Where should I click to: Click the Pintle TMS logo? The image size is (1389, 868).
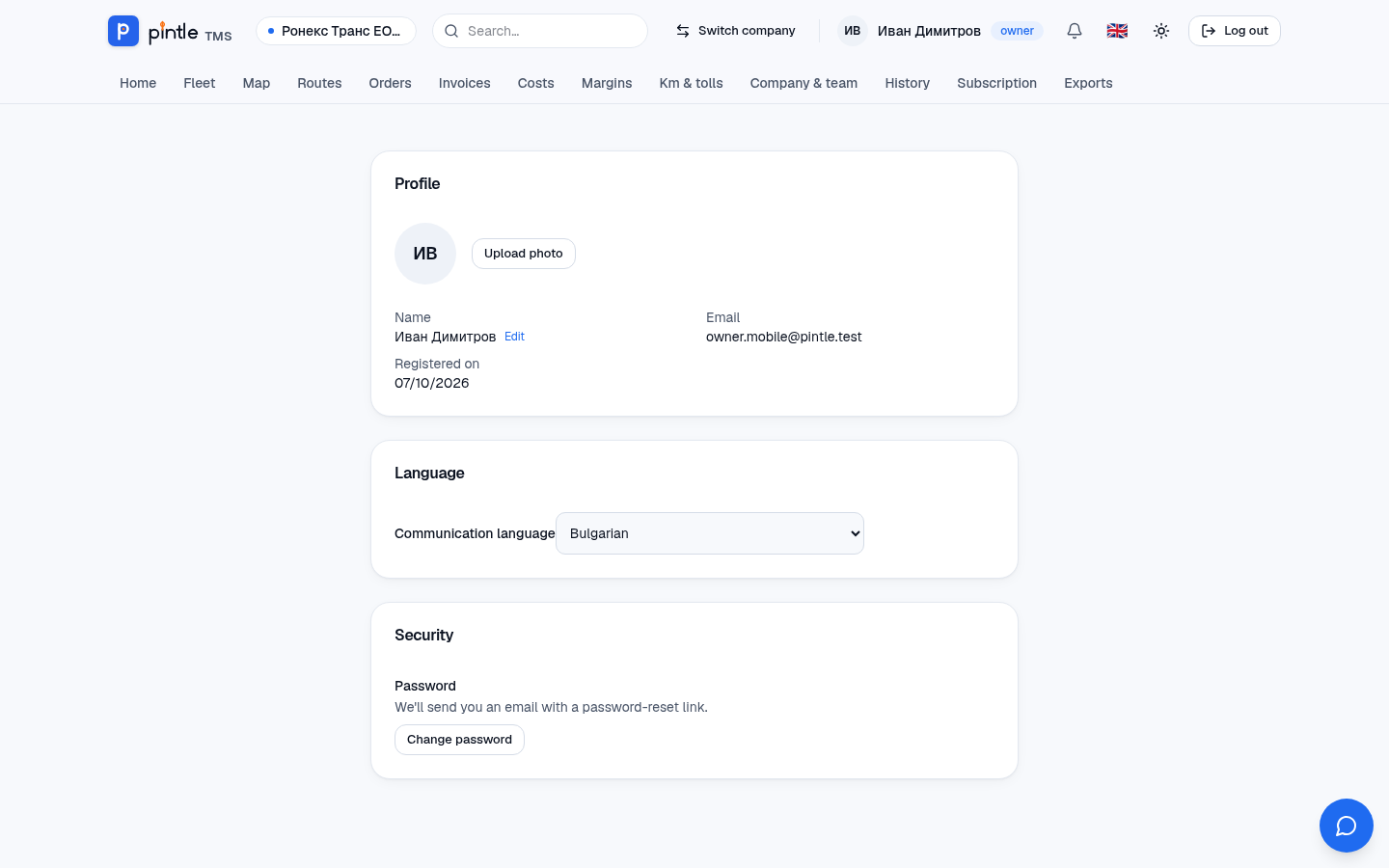point(170,31)
